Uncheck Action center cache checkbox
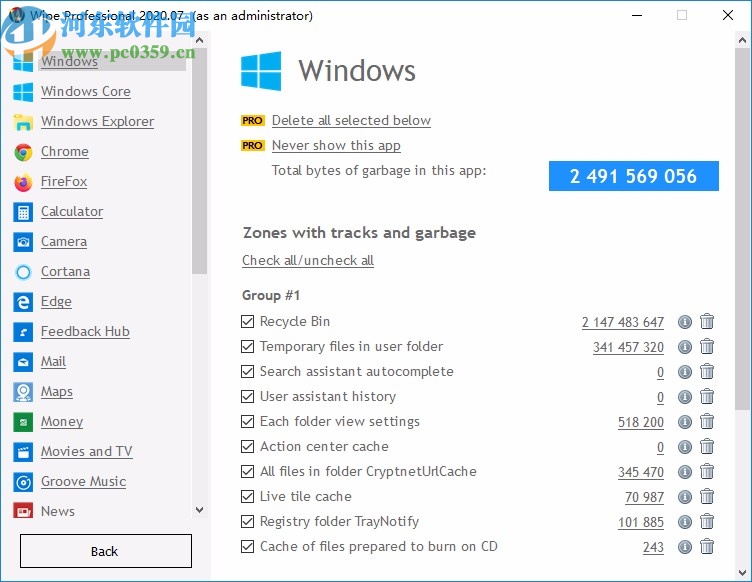Viewport: 752px width, 582px height. pyautogui.click(x=247, y=446)
